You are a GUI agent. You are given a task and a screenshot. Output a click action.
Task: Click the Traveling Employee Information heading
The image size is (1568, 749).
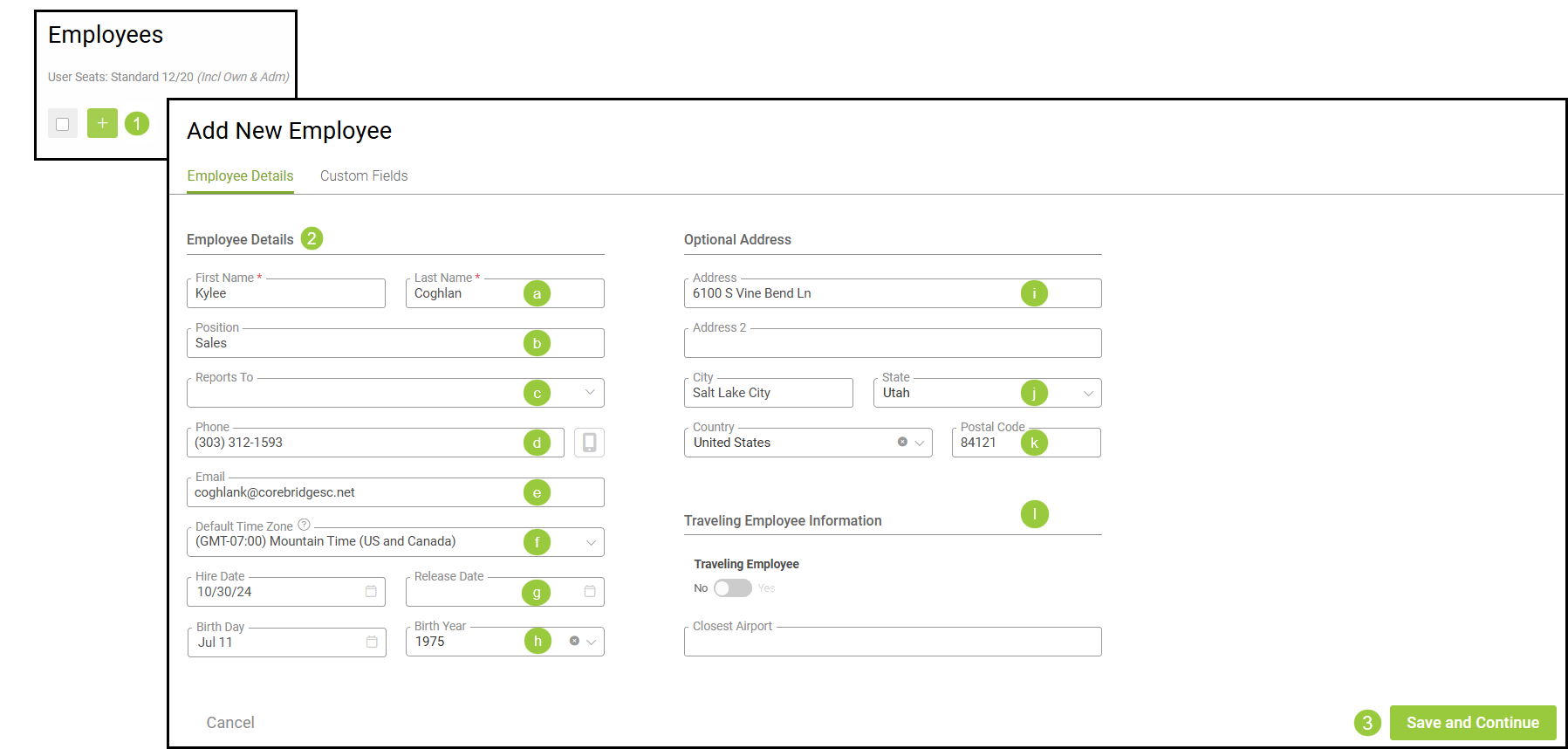(783, 520)
